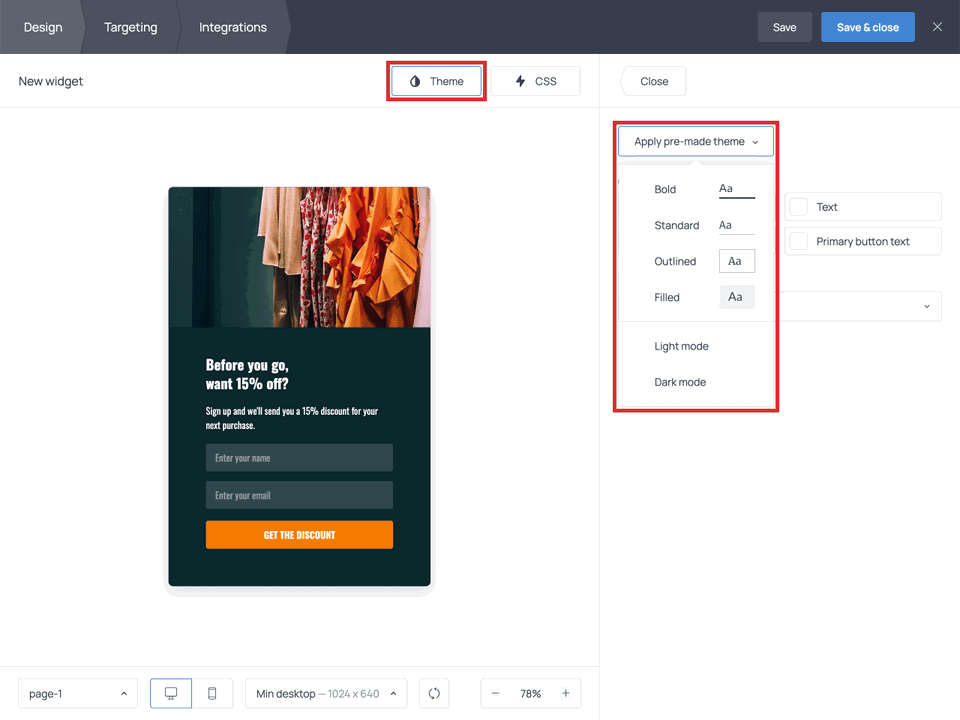The height and width of the screenshot is (720, 960).
Task: Switch to Light mode
Action: 681,346
